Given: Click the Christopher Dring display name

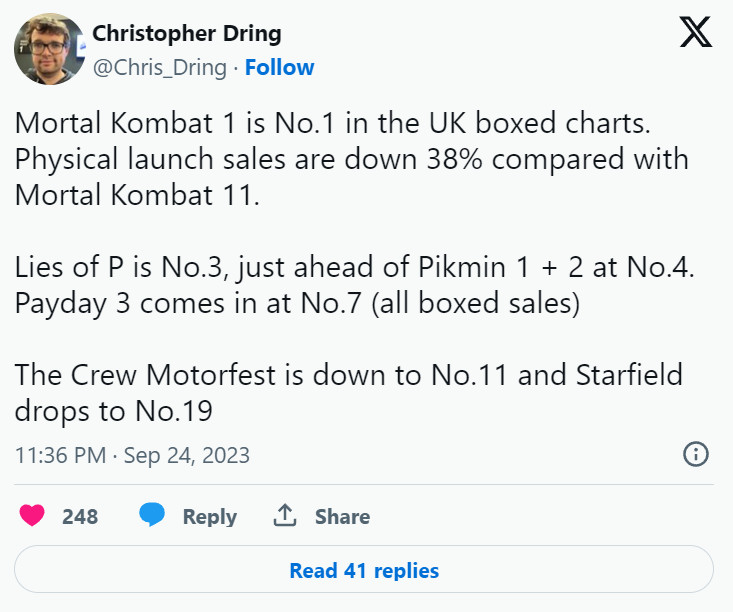Looking at the screenshot, I should (x=186, y=33).
